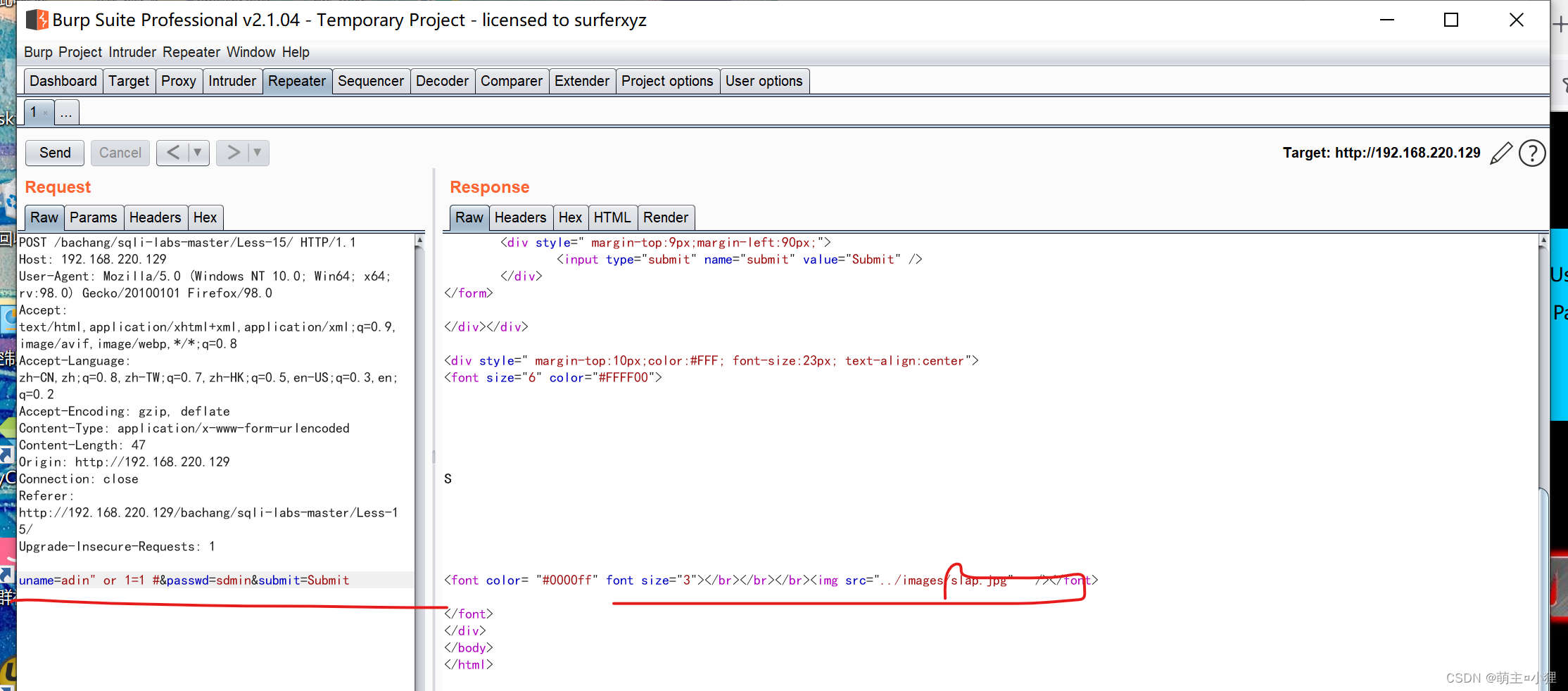Click the POST request line at top
The height and width of the screenshot is (691, 1568).
tap(187, 242)
